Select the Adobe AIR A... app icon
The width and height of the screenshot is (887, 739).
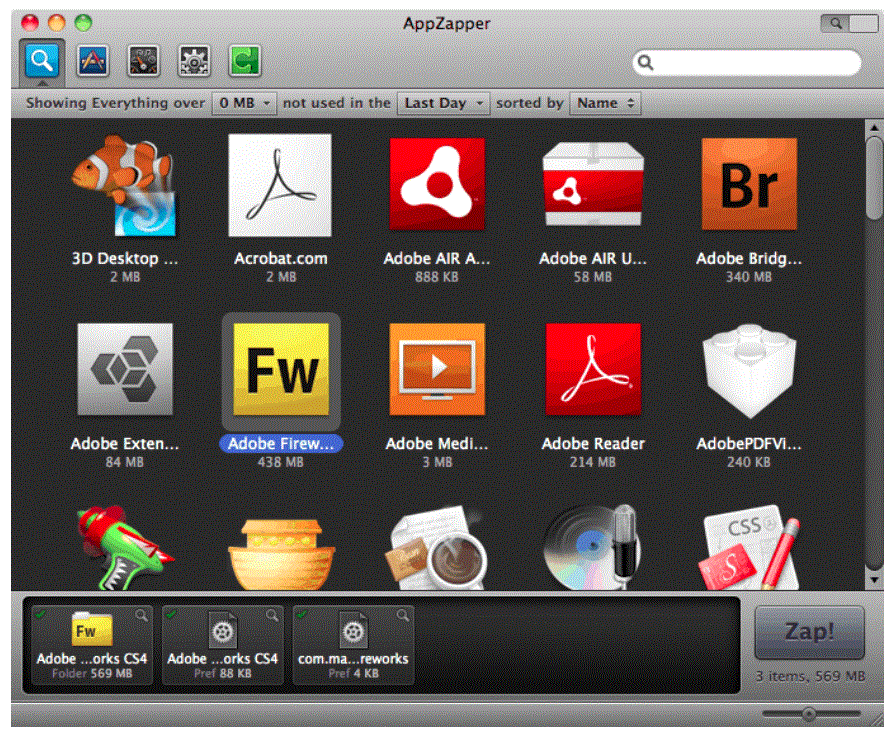(437, 184)
